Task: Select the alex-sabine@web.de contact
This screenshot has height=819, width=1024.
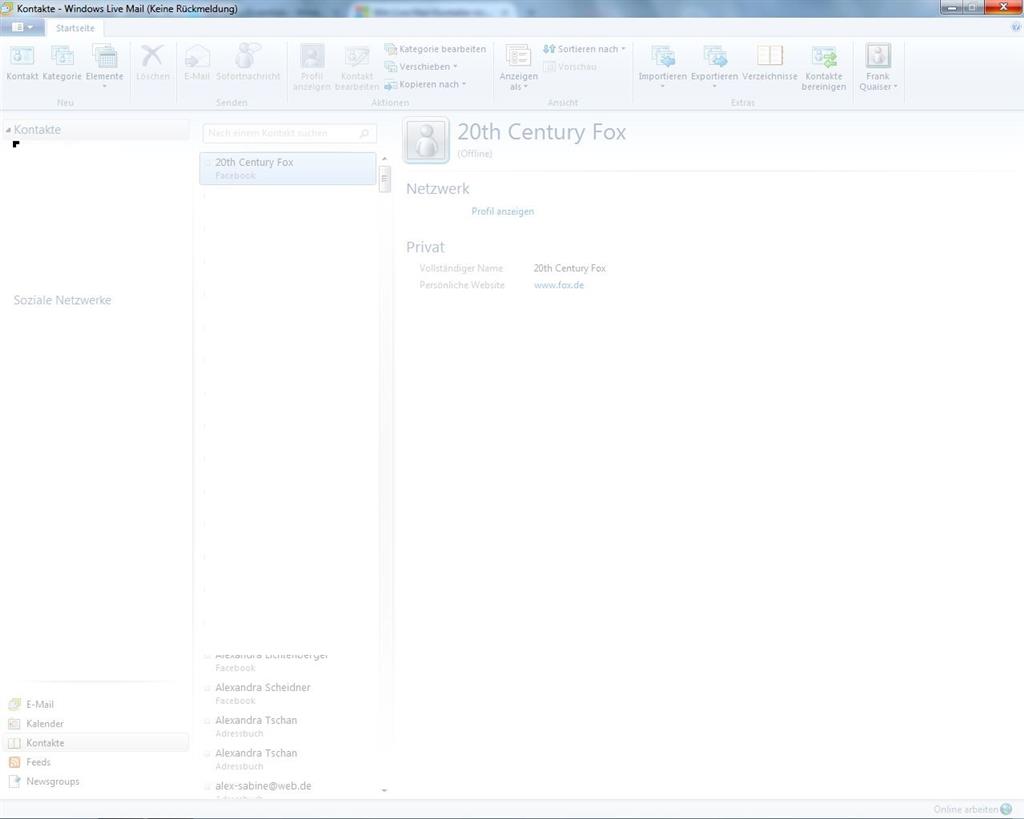Action: pos(288,788)
